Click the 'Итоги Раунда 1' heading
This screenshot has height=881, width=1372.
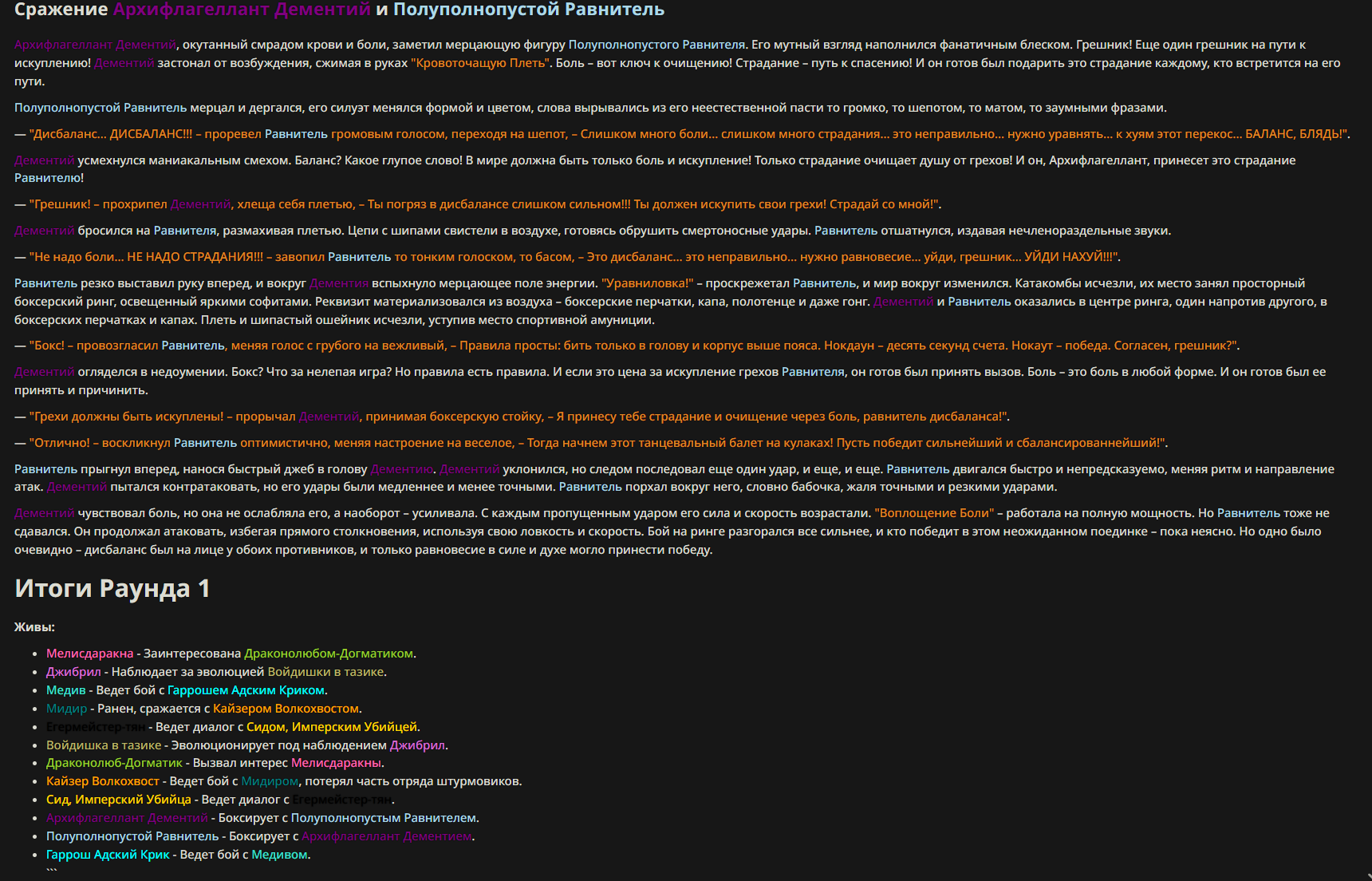pos(112,588)
